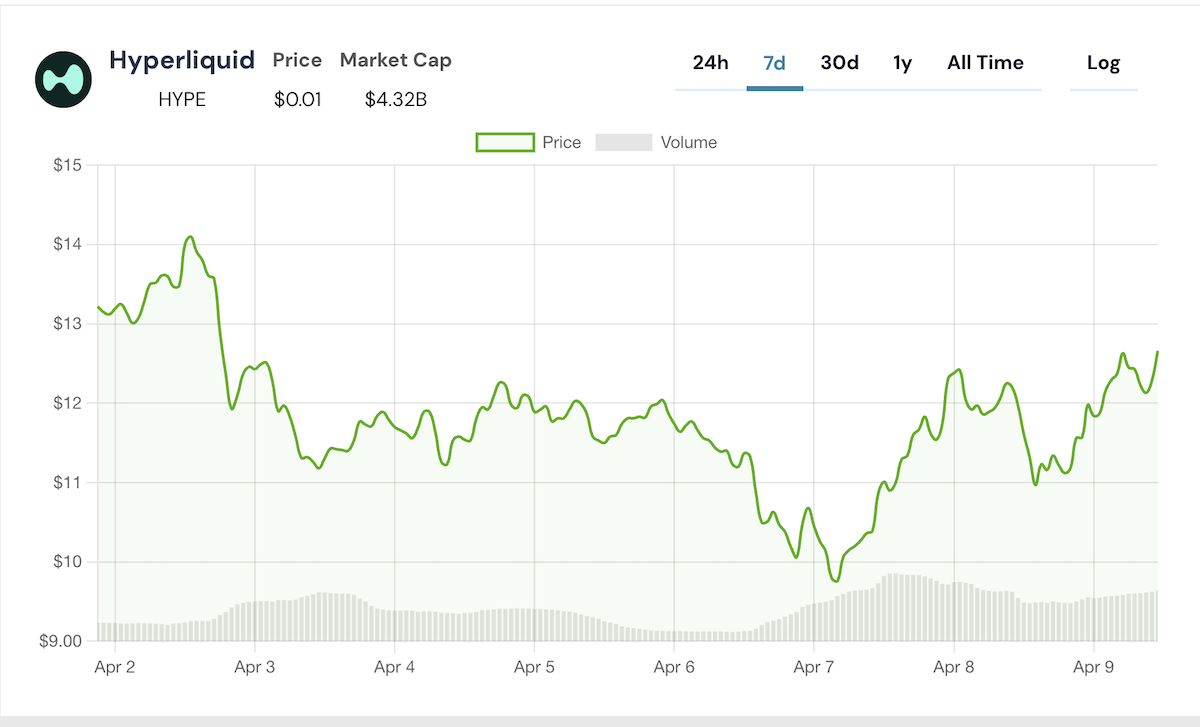Screen dimensions: 1200x727
Task: Click the Apr 5 date axis label
Action: coord(534,668)
